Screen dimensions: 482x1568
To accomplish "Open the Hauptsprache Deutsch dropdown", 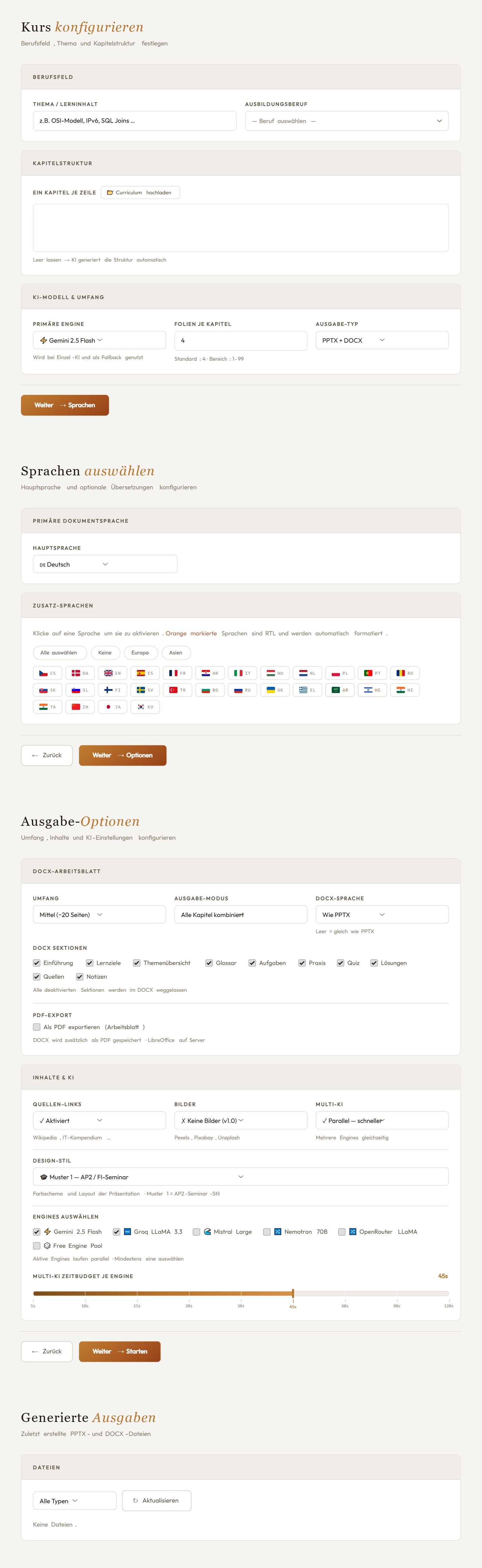I will (x=105, y=564).
